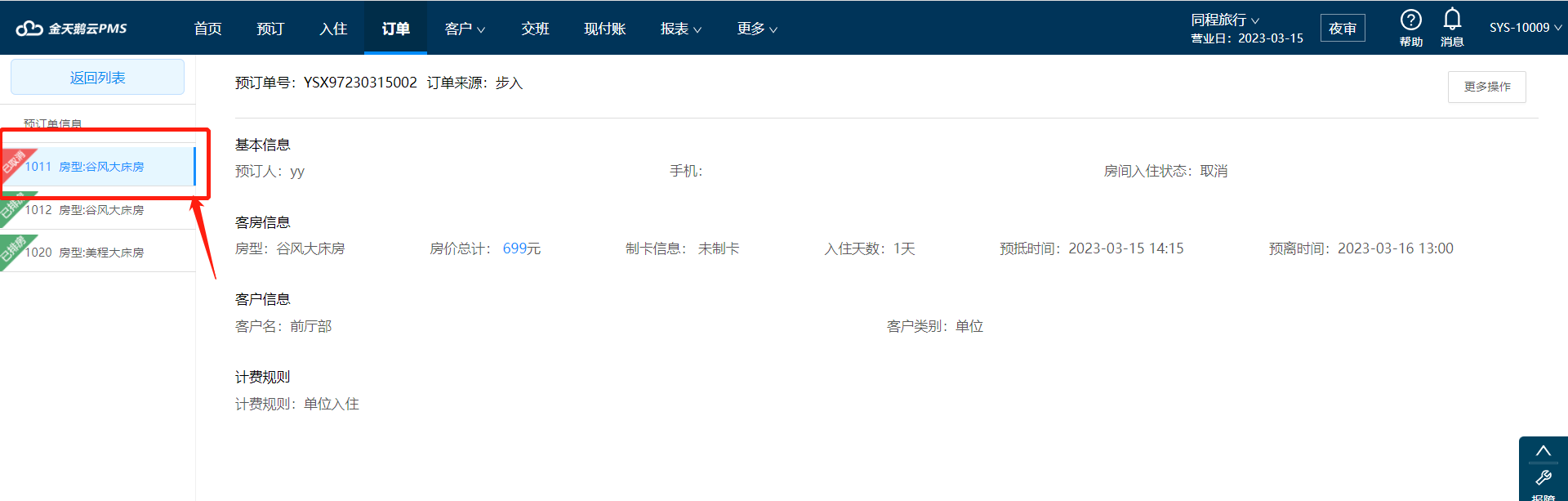Select room 1012 谷风大床房 in list
This screenshot has width=1568, height=501.
pos(98,210)
